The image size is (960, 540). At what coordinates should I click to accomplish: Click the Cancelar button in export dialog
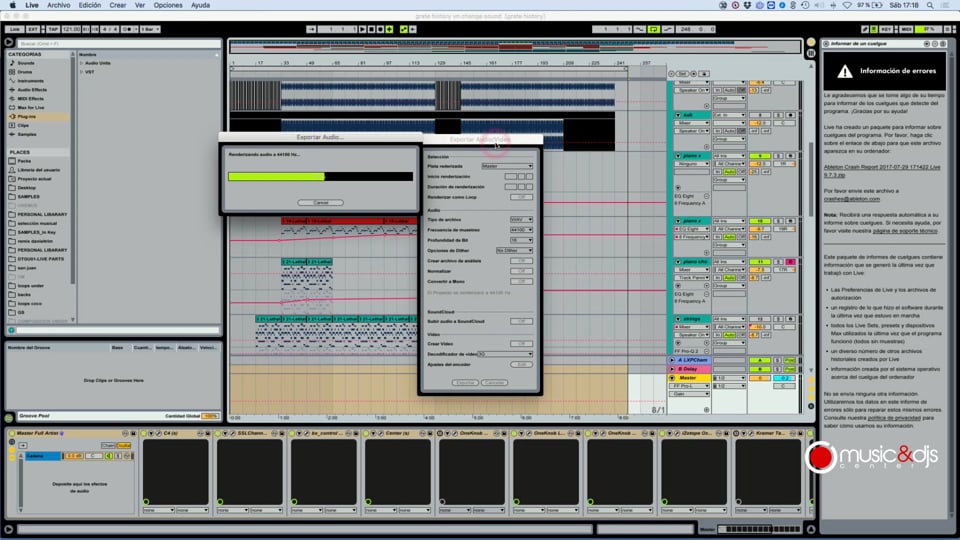tap(494, 383)
